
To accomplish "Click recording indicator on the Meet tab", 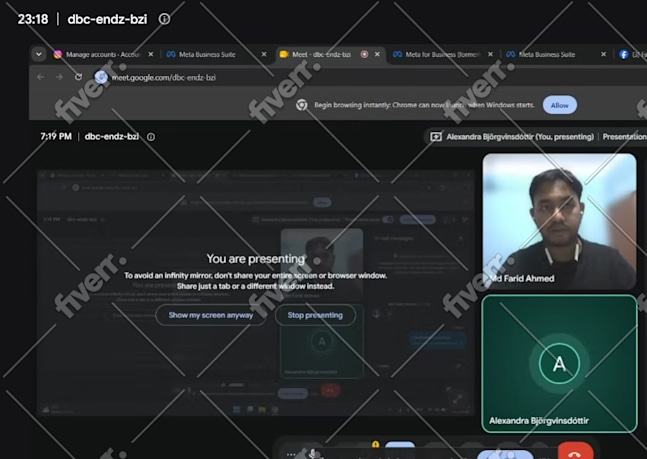I will 364,54.
